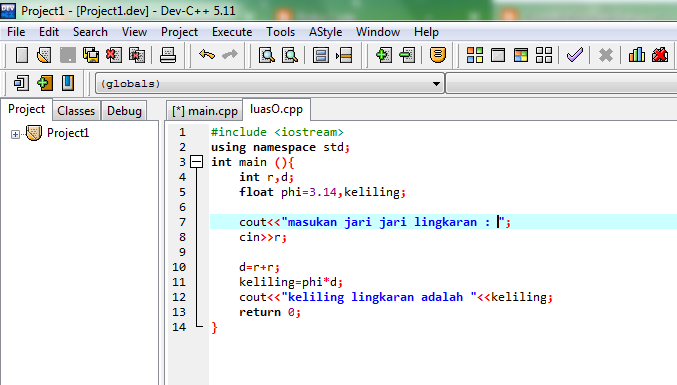Click the Open project or file icon
The width and height of the screenshot is (677, 385).
[44, 55]
